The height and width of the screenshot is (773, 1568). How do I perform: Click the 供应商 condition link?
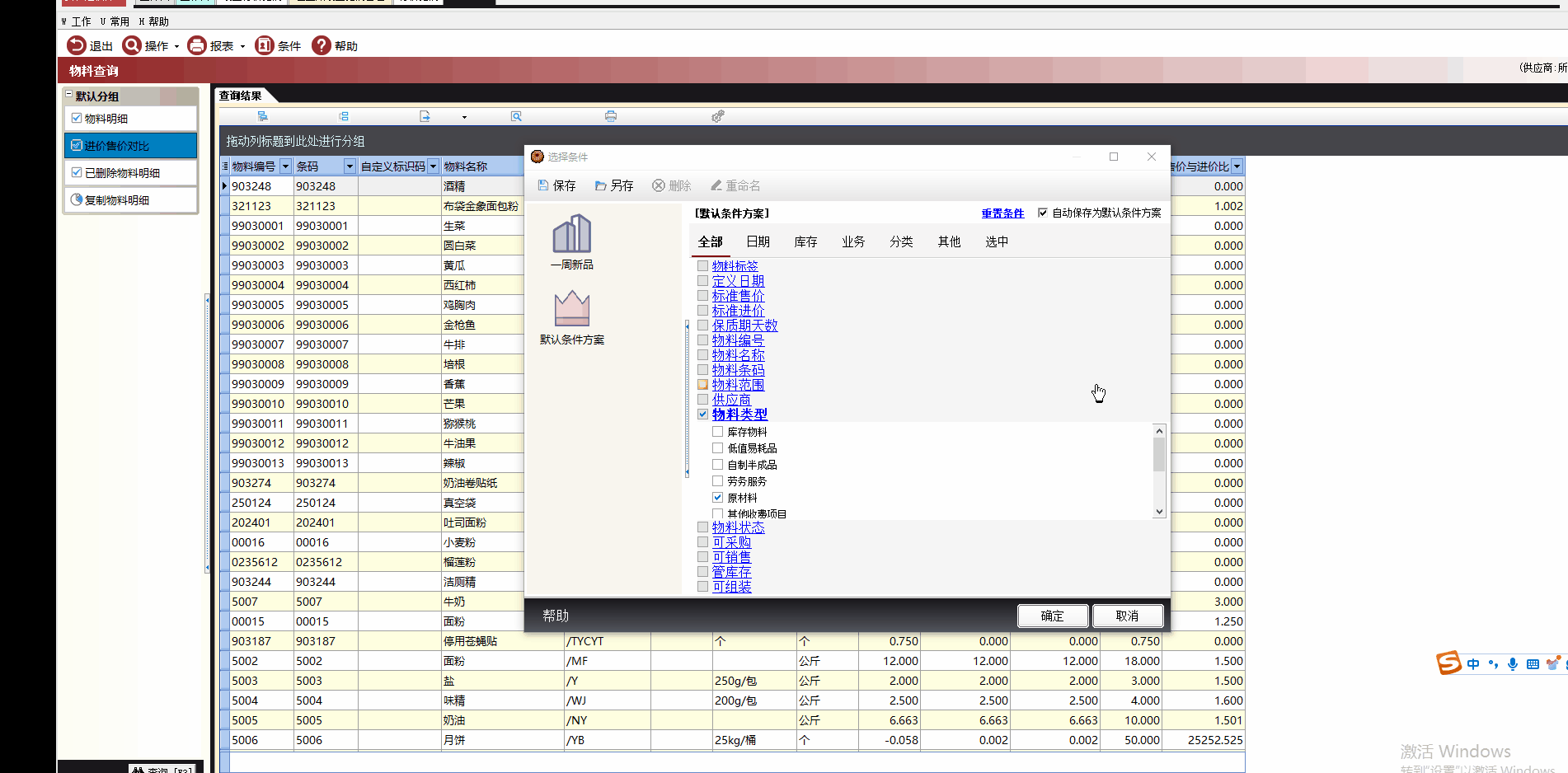click(x=731, y=400)
